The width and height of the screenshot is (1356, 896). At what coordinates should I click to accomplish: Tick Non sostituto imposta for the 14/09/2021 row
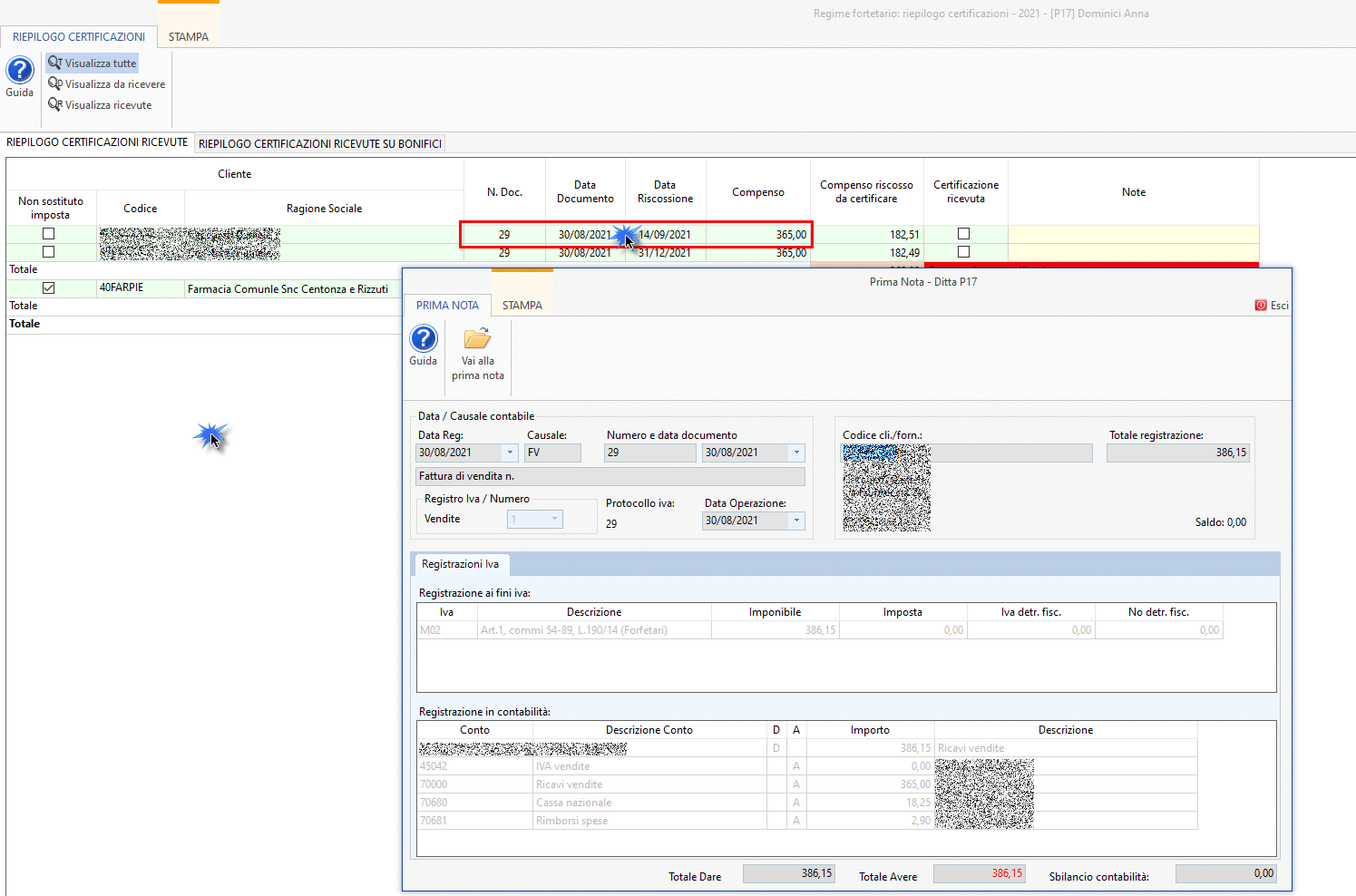[49, 234]
